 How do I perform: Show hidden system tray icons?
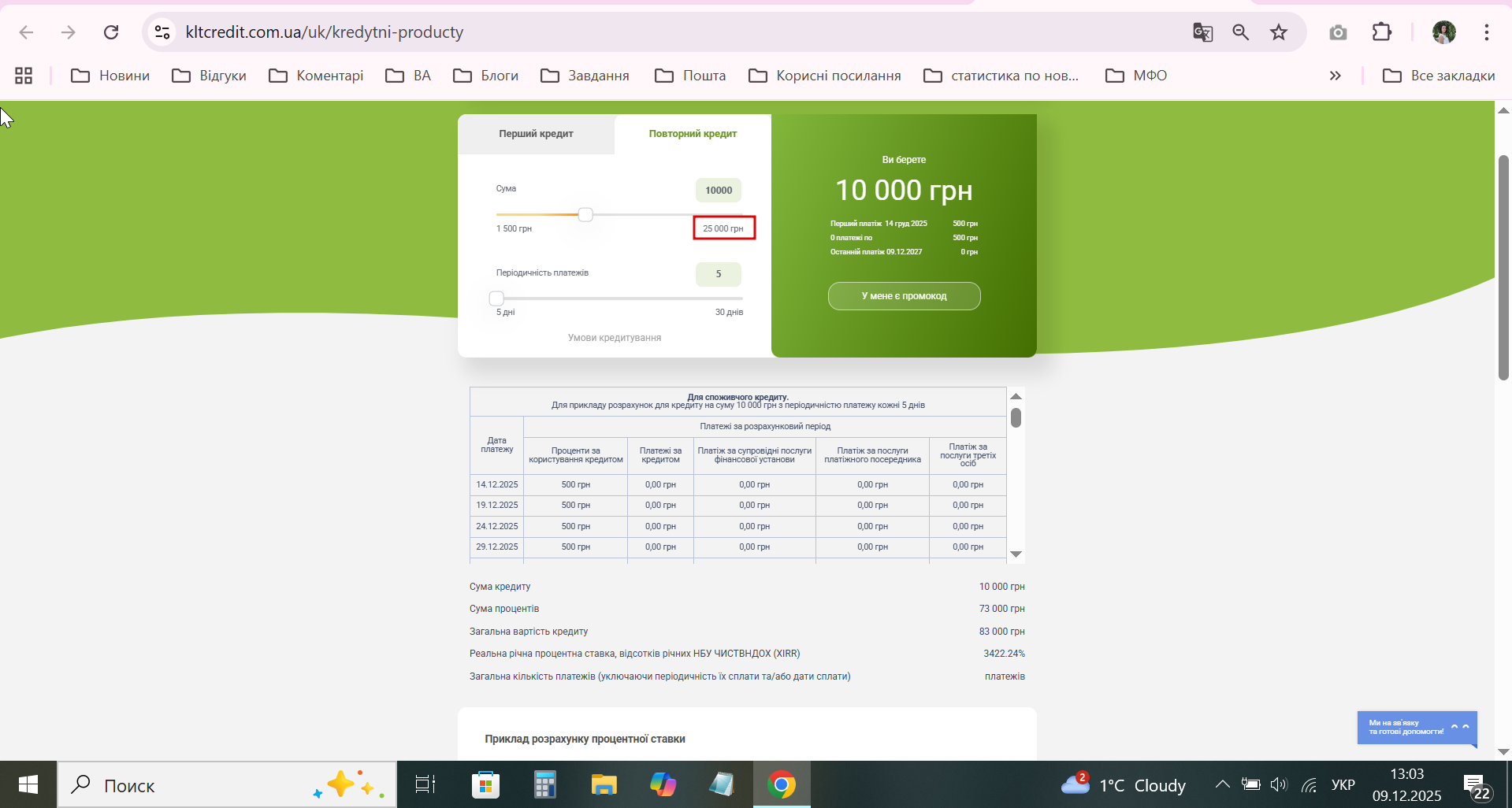(x=1222, y=784)
